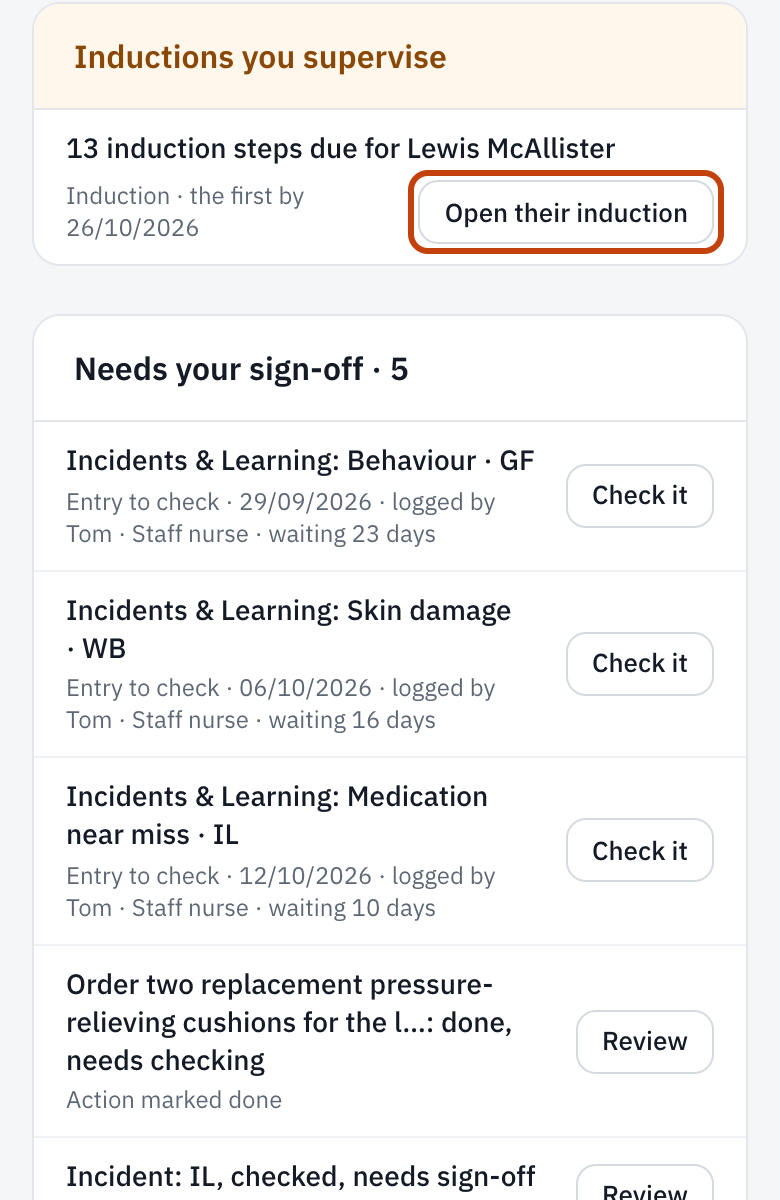Click the 'waiting 16 days' entry details
This screenshot has height=1200, width=780.
[281, 704]
